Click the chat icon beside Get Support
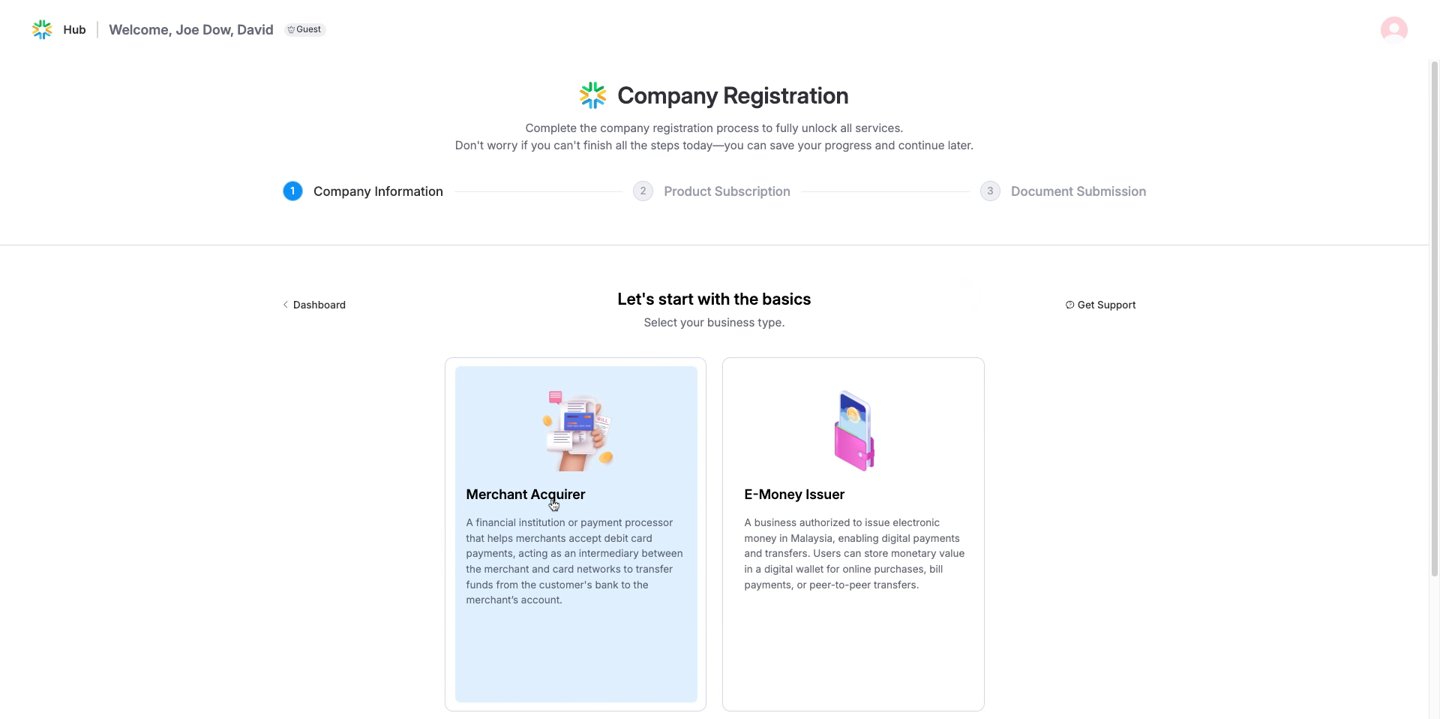1440x719 pixels. [1070, 305]
